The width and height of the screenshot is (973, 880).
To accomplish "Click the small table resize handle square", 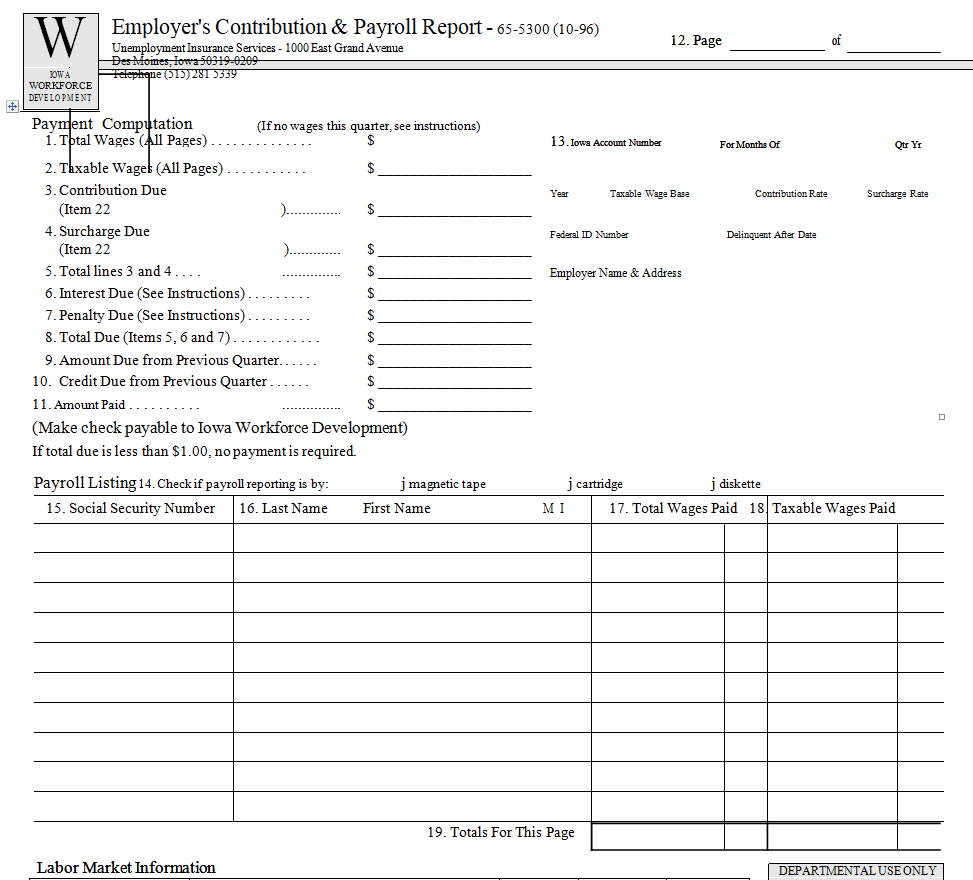I will pos(941,417).
